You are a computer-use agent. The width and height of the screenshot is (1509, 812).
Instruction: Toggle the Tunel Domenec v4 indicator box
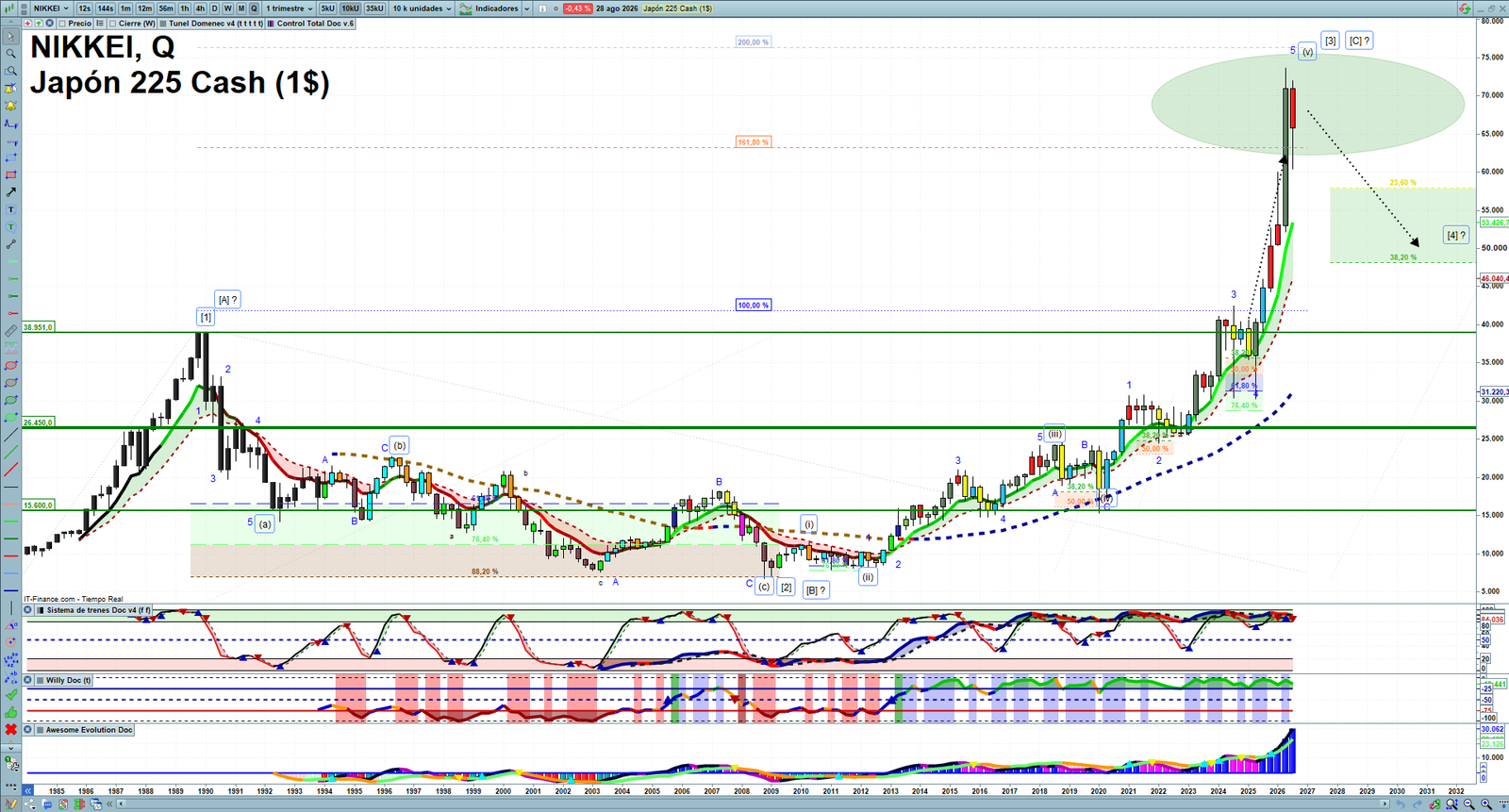point(163,24)
